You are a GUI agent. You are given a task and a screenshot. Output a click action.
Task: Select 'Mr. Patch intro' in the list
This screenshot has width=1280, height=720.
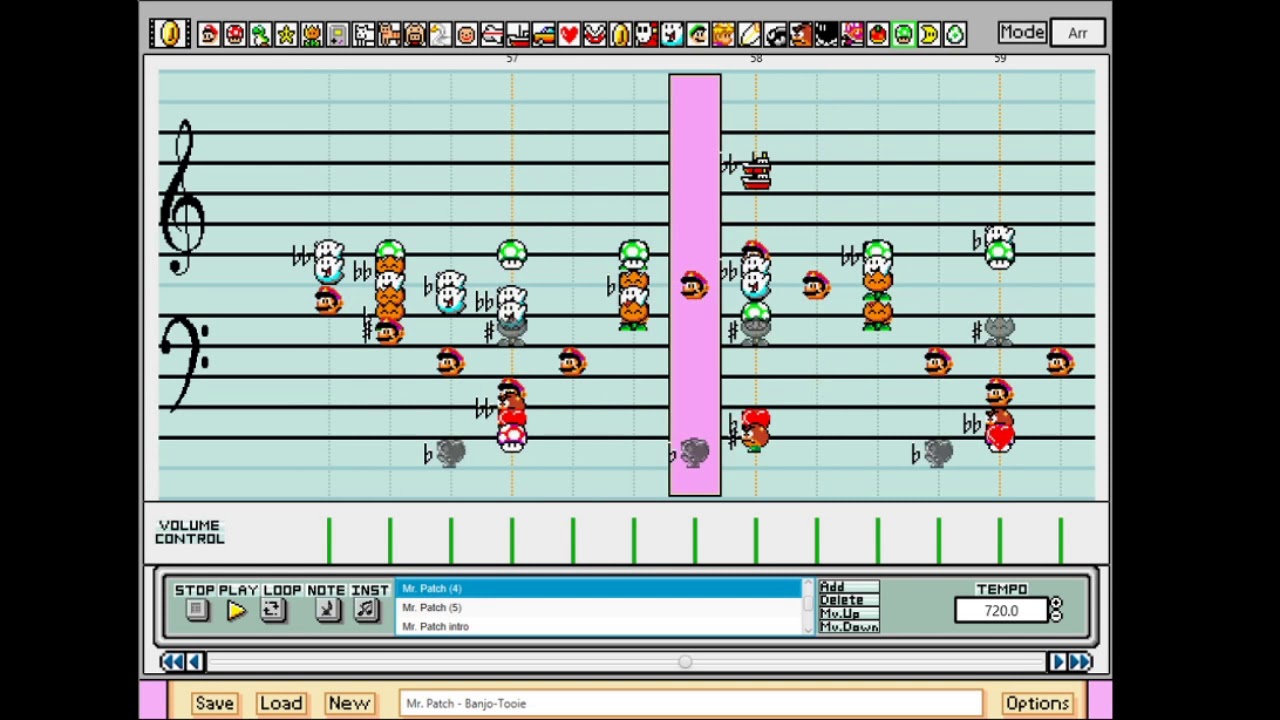click(x=600, y=626)
